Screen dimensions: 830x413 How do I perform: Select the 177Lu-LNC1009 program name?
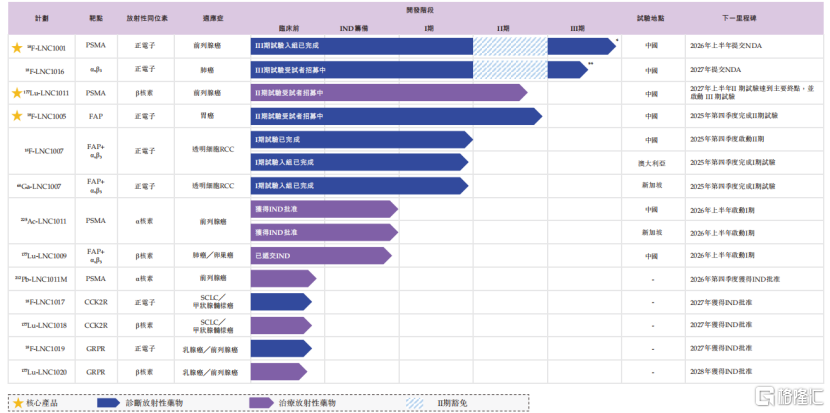click(44, 256)
